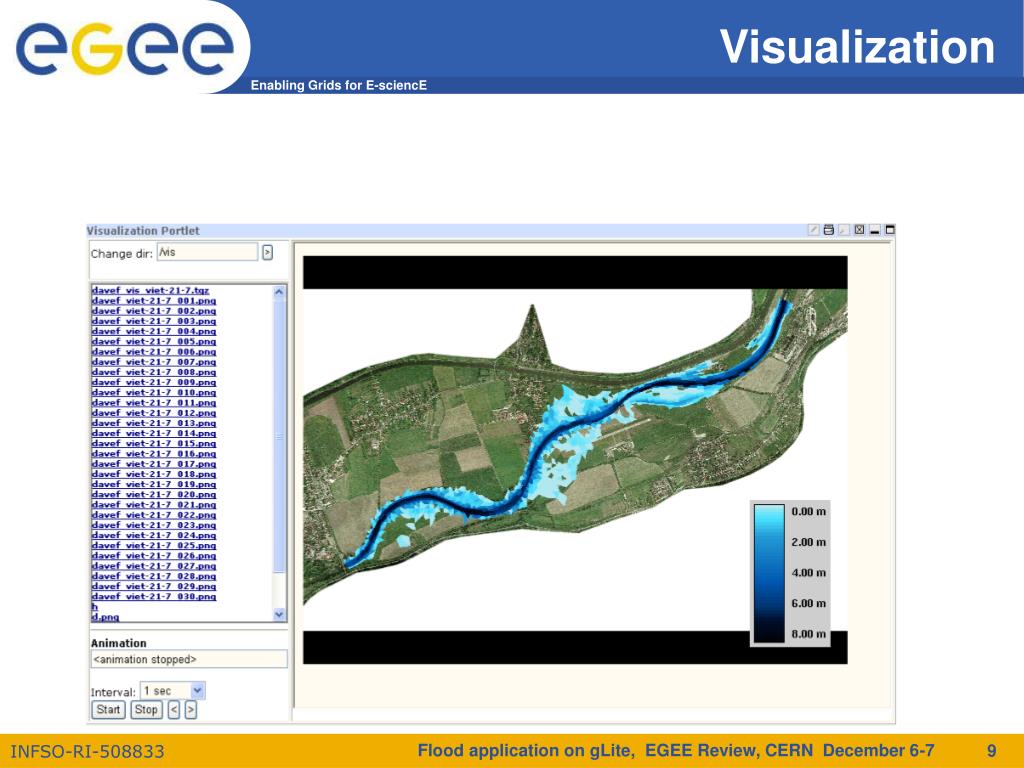Select davef_viet-21-7_011.png
Screen dimensions: 1024x768
pyautogui.click(x=153, y=403)
